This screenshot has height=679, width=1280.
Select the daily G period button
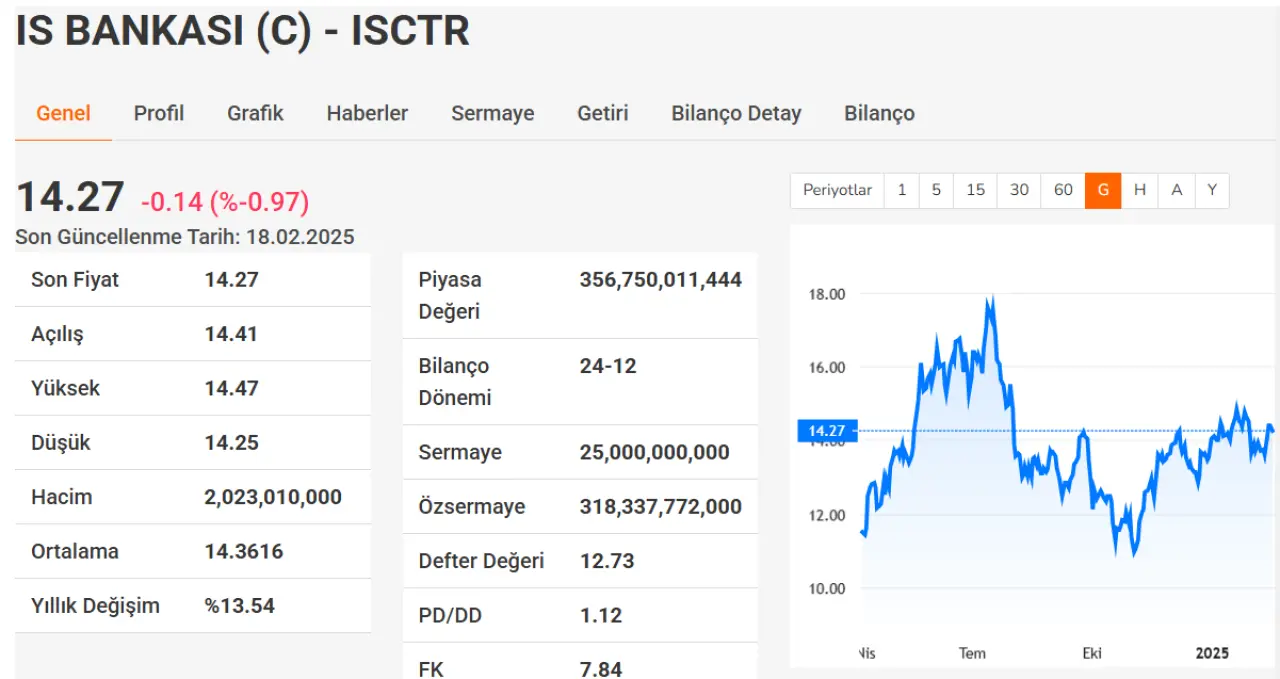(x=1103, y=190)
